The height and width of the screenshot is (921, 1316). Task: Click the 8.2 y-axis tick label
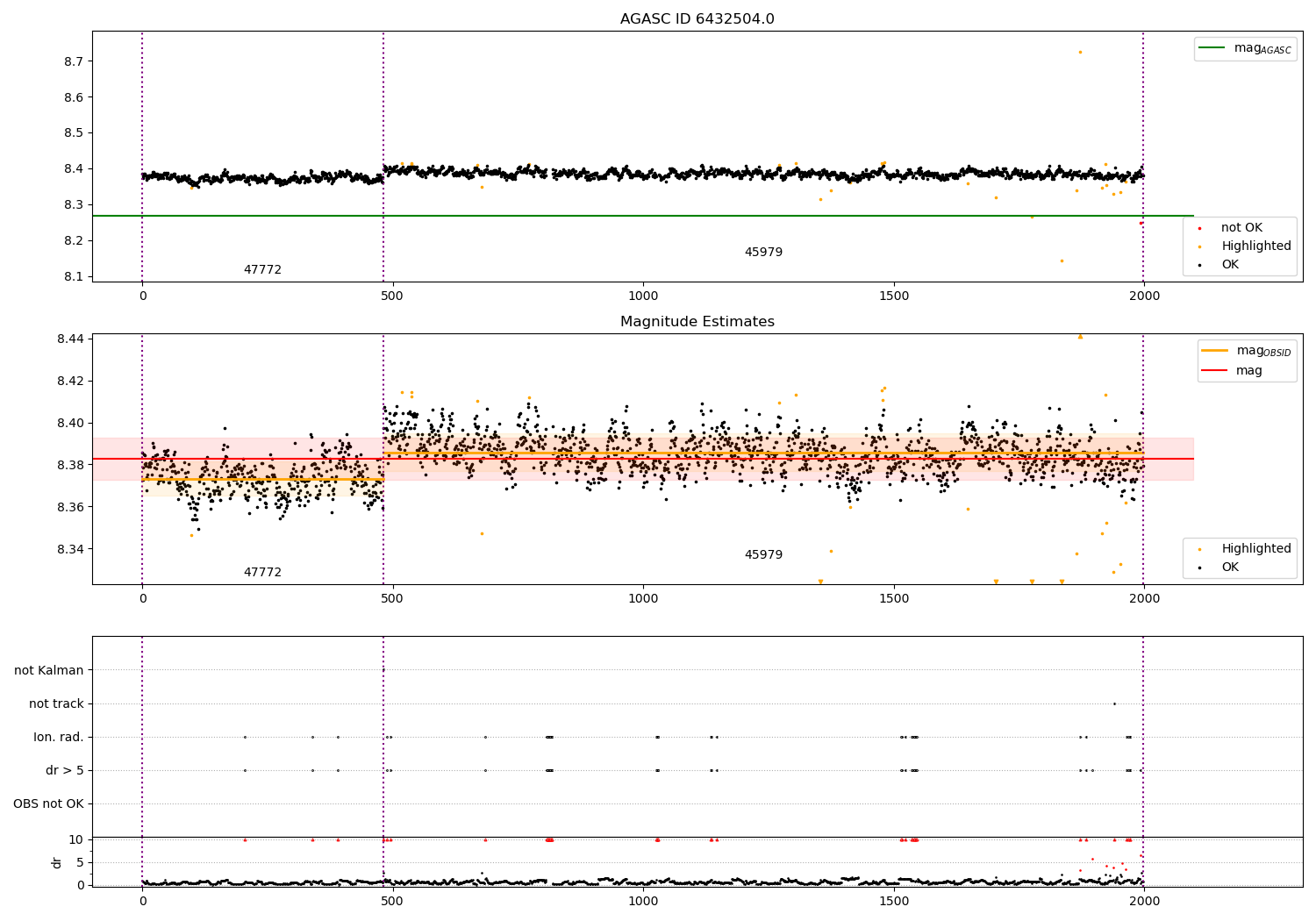pyautogui.click(x=74, y=241)
